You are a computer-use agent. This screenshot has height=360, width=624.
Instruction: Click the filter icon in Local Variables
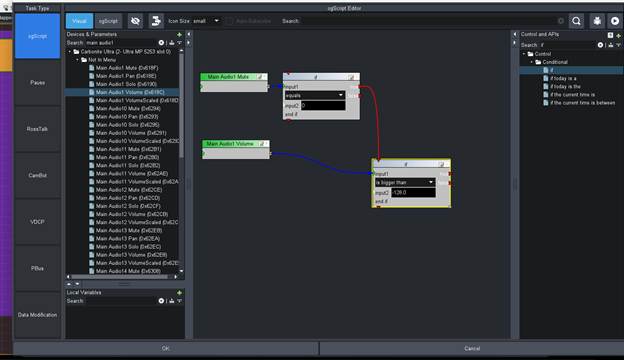click(x=179, y=301)
